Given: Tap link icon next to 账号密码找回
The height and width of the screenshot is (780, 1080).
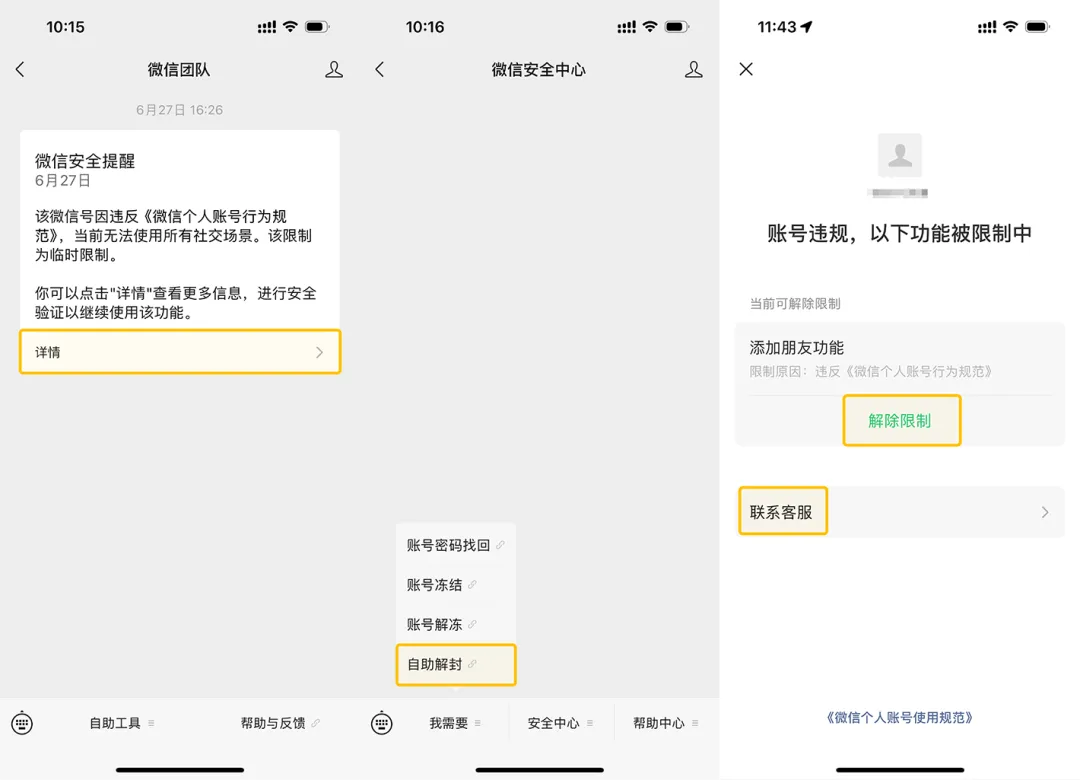Looking at the screenshot, I should [x=500, y=545].
